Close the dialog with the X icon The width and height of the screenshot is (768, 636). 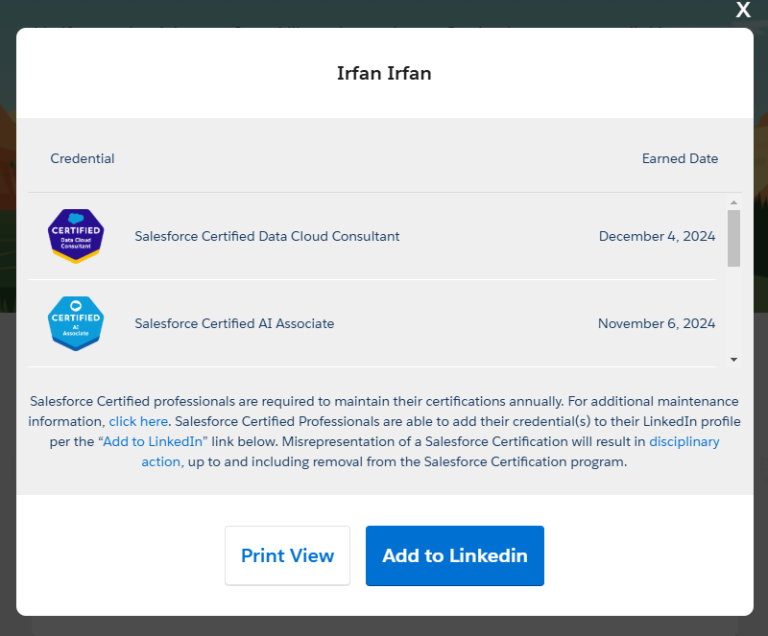[743, 10]
